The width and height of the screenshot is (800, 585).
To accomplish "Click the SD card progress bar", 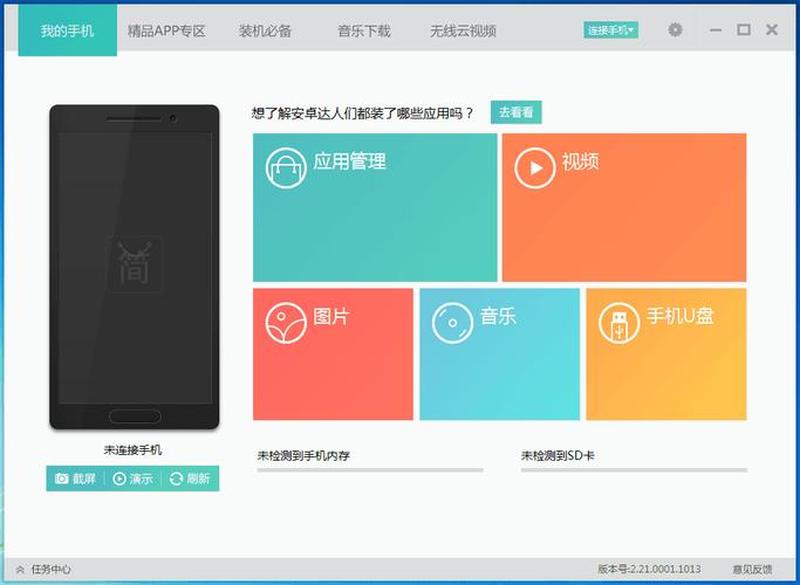I will 634,470.
